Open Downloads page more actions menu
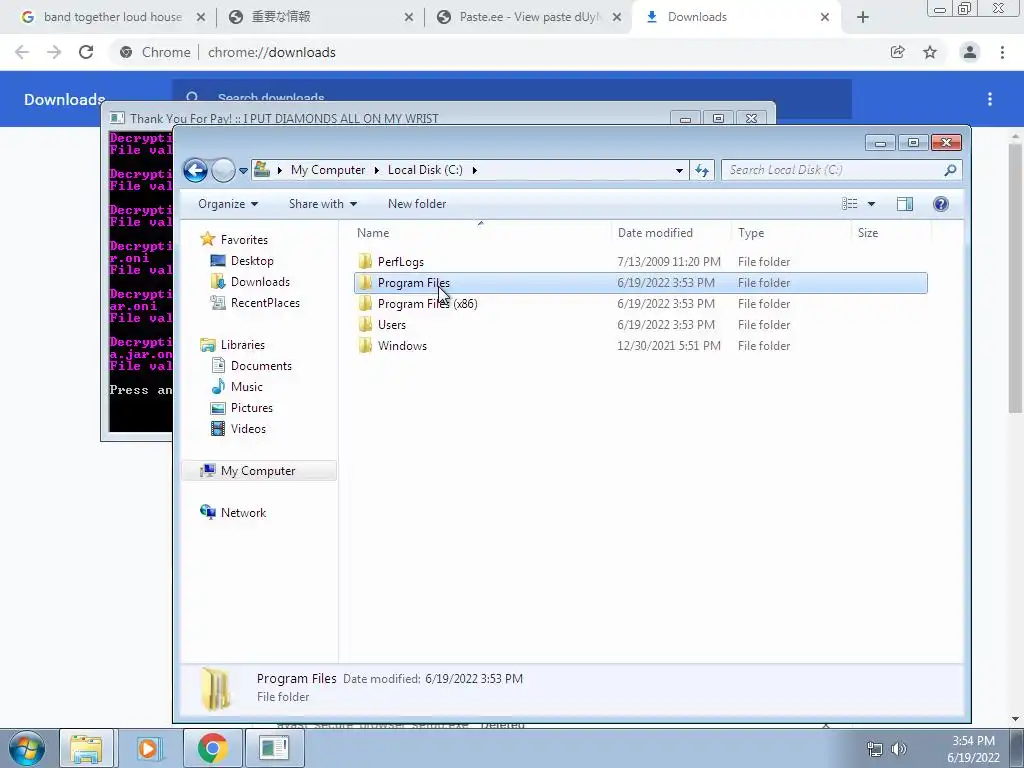 [x=990, y=99]
